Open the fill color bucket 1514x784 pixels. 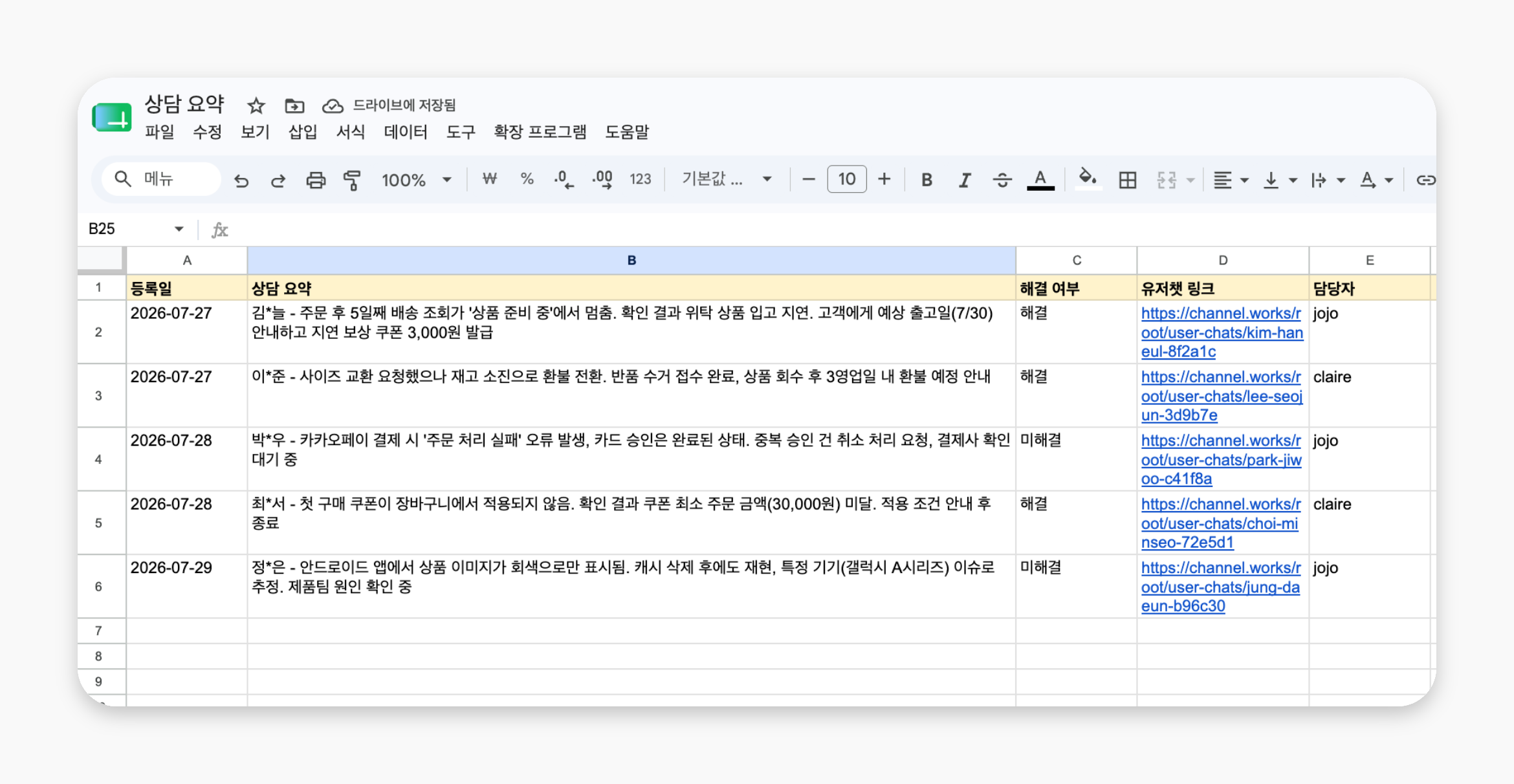(1088, 179)
